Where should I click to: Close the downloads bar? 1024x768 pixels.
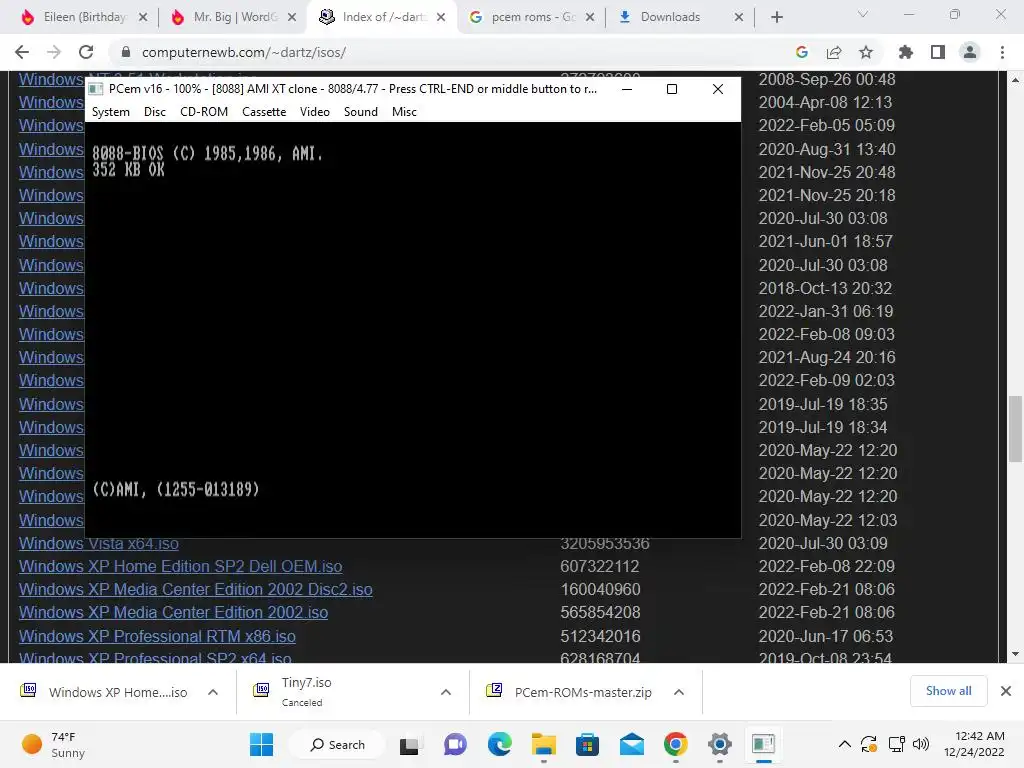[1006, 691]
